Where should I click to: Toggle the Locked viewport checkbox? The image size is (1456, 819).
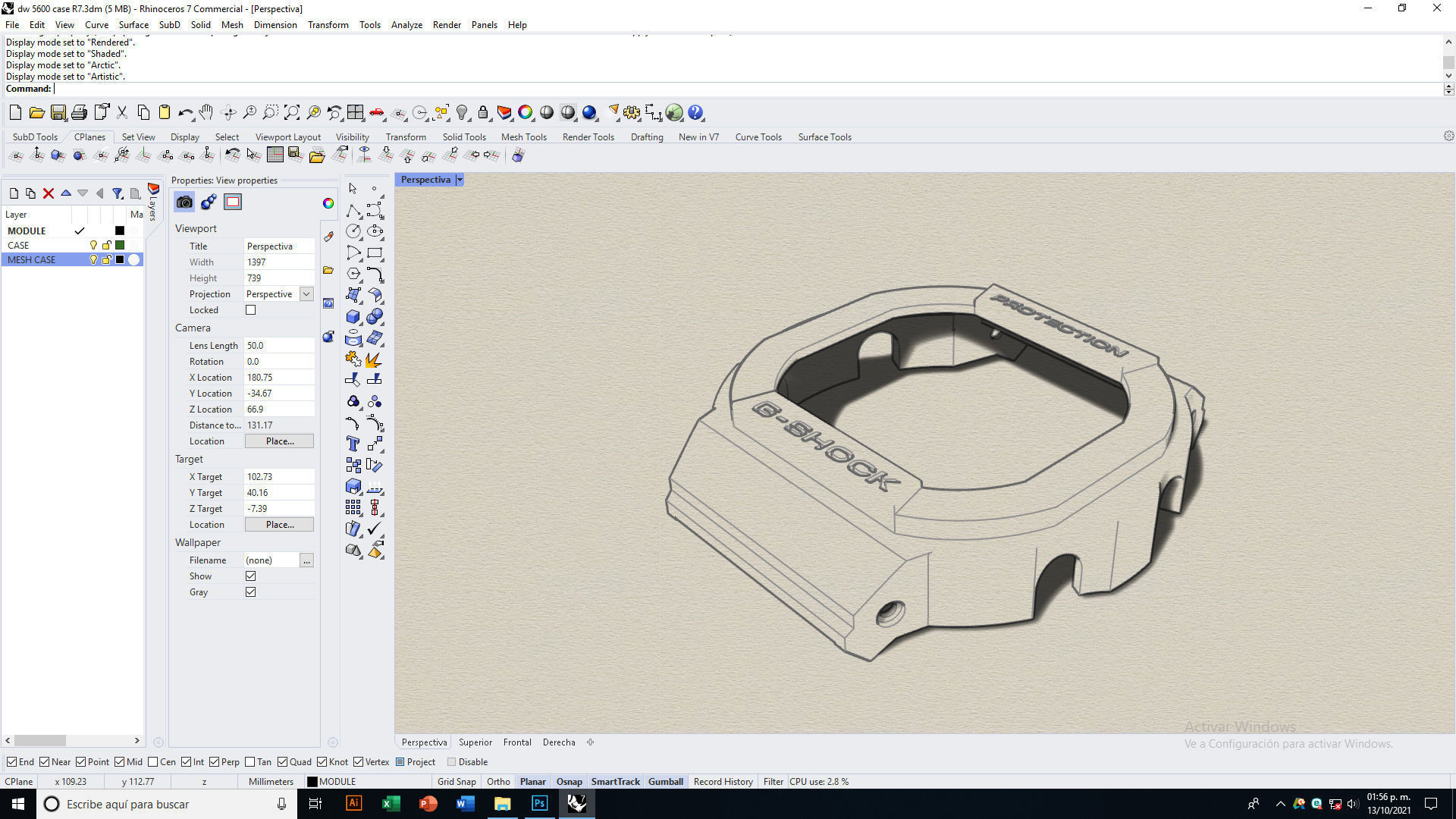pos(251,310)
